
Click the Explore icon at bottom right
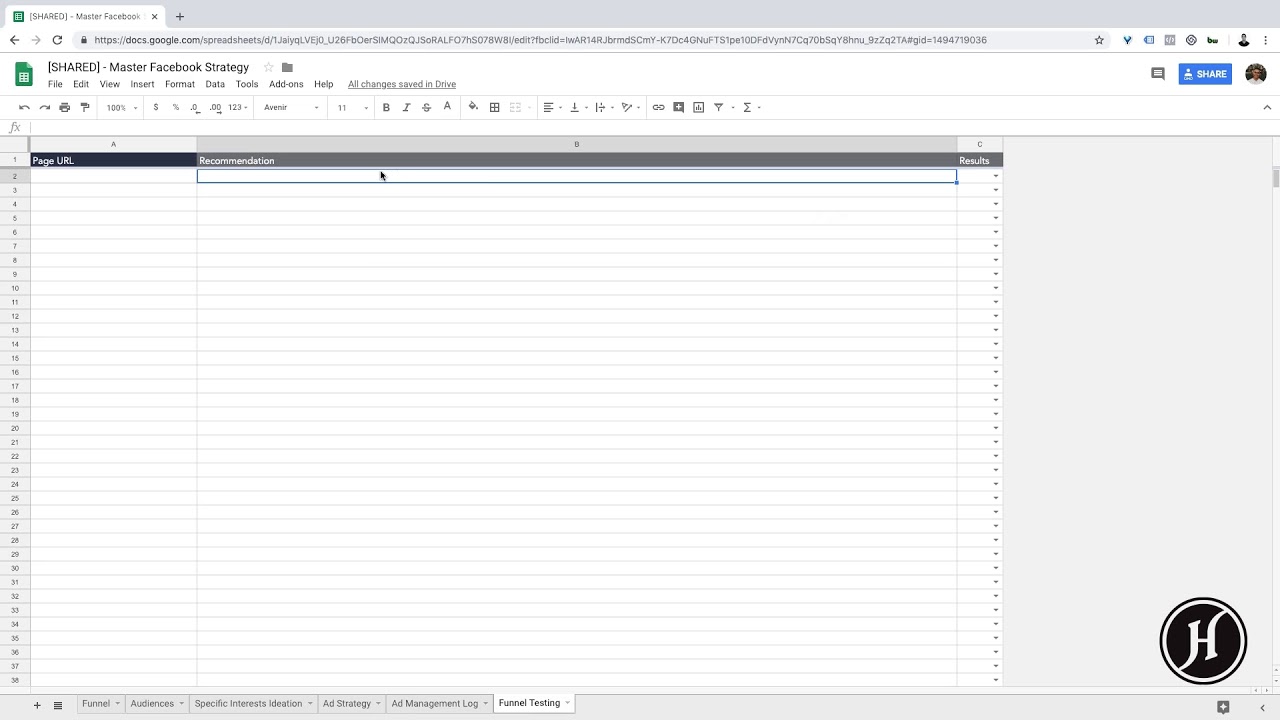tap(1223, 707)
